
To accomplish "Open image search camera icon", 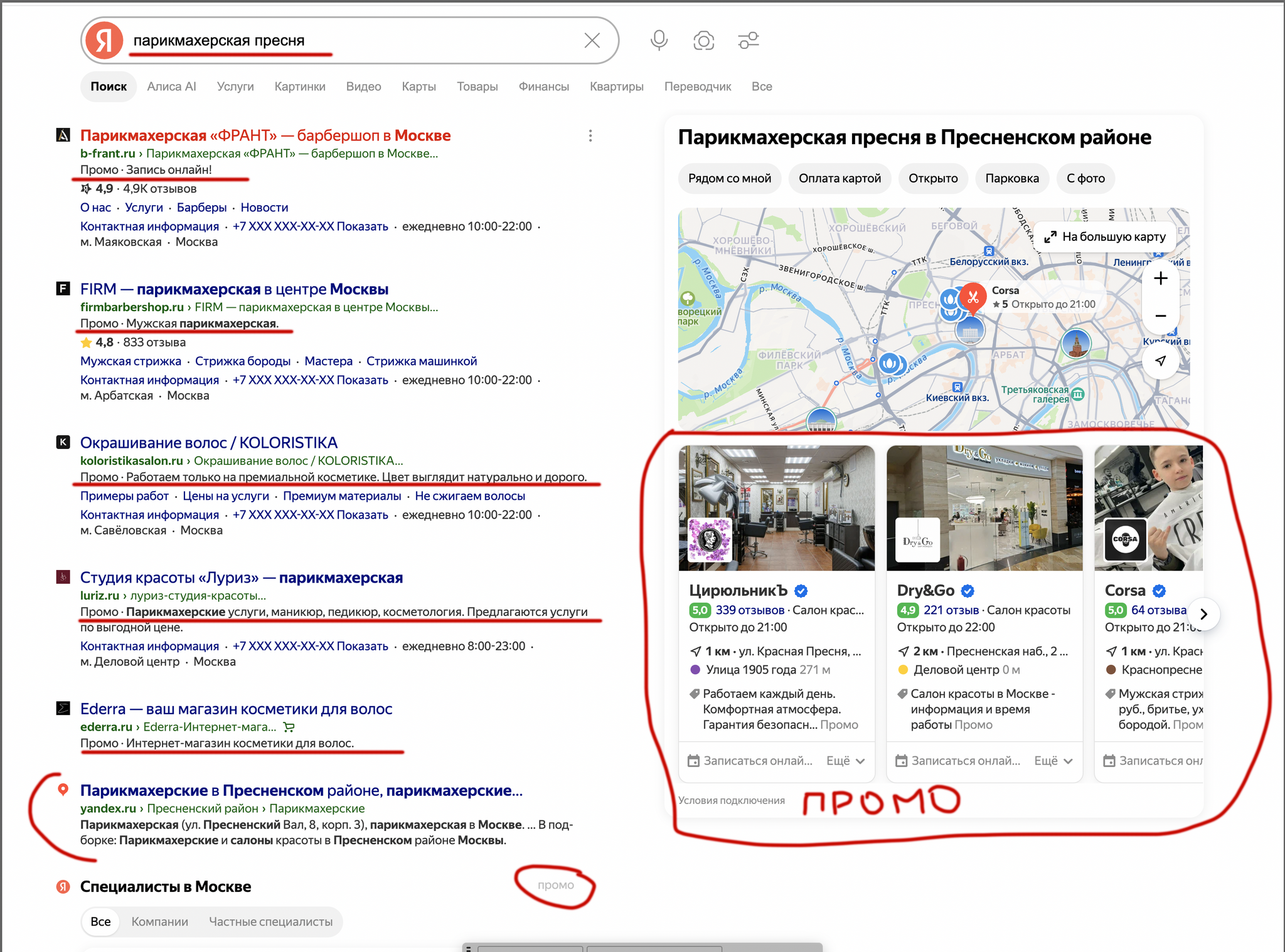I will pyautogui.click(x=703, y=41).
